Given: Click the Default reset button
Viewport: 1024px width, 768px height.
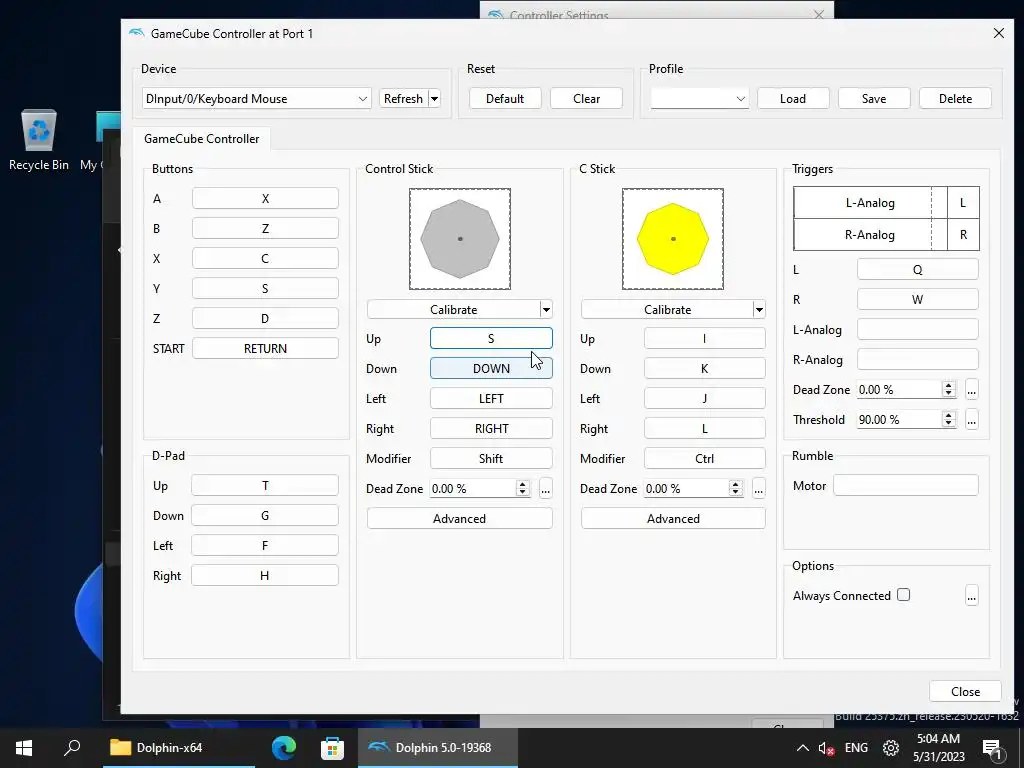Looking at the screenshot, I should [x=505, y=99].
